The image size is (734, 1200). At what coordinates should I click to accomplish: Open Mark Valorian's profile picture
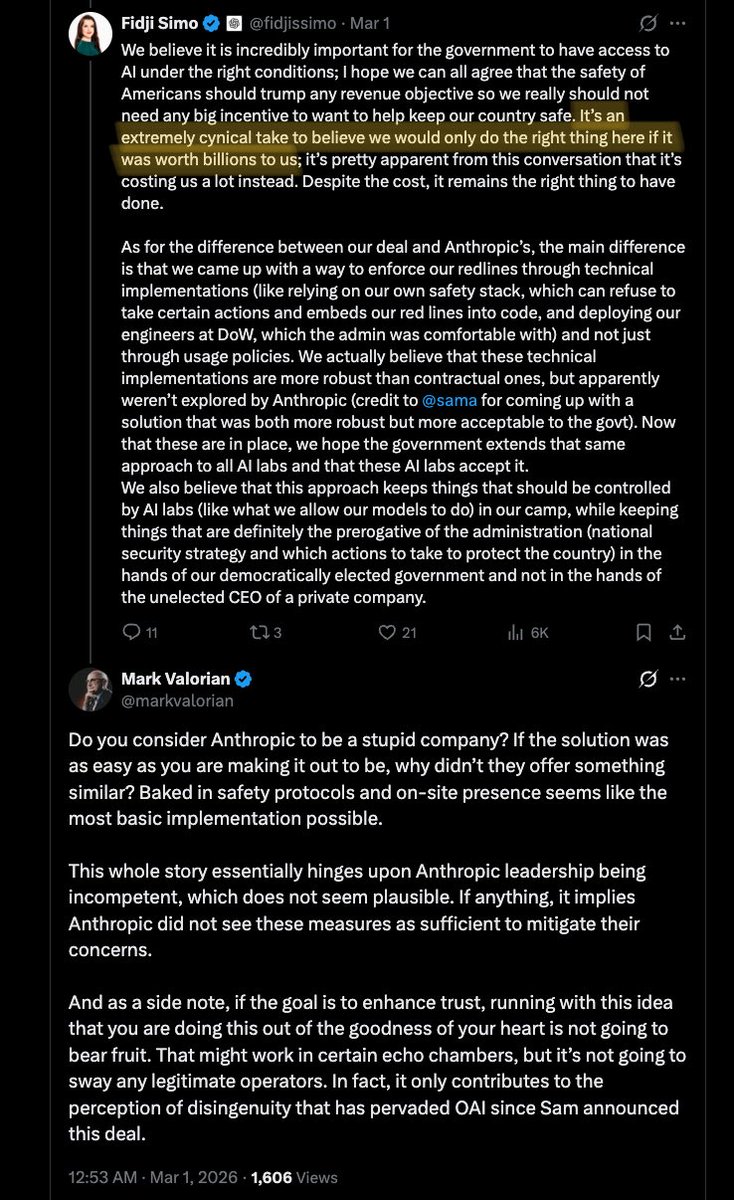(90, 689)
